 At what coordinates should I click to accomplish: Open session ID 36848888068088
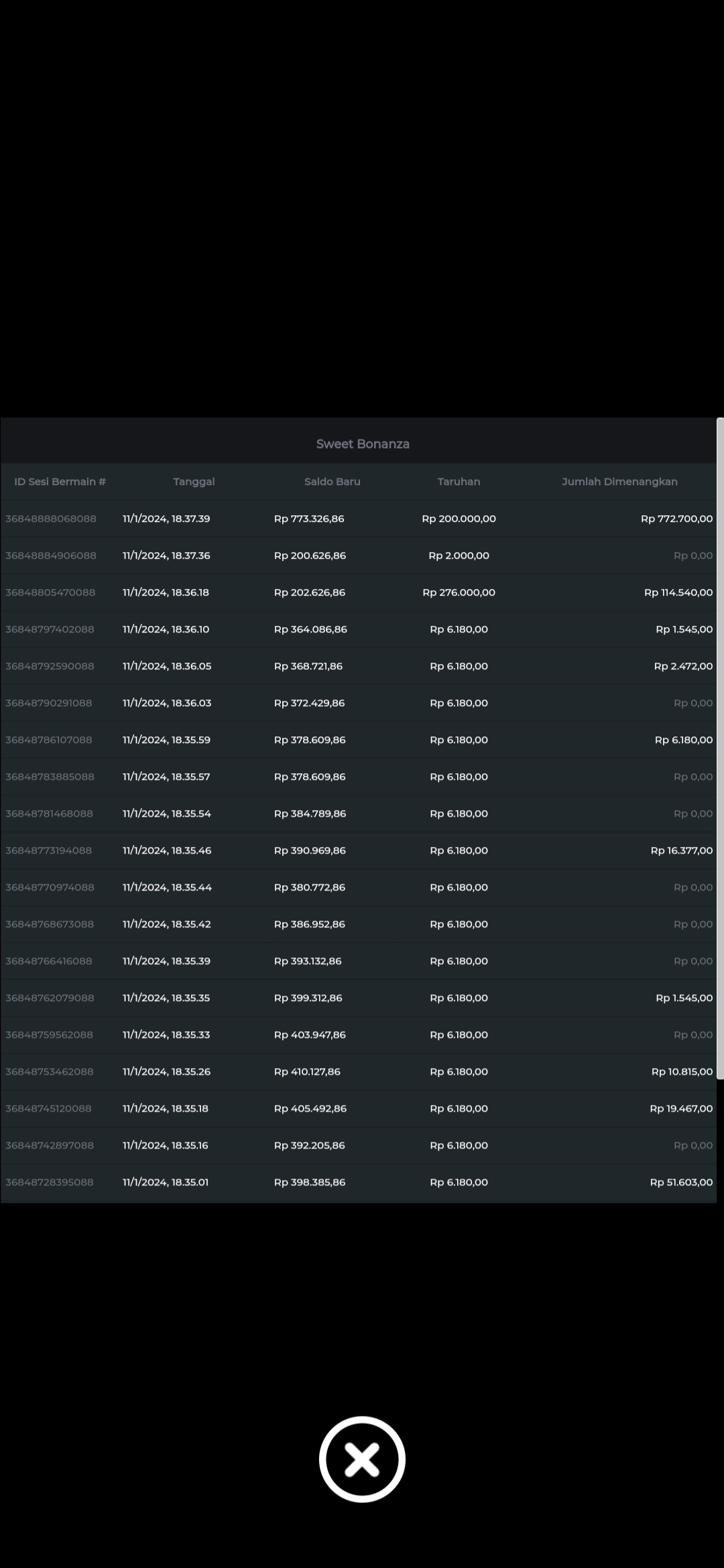(51, 519)
